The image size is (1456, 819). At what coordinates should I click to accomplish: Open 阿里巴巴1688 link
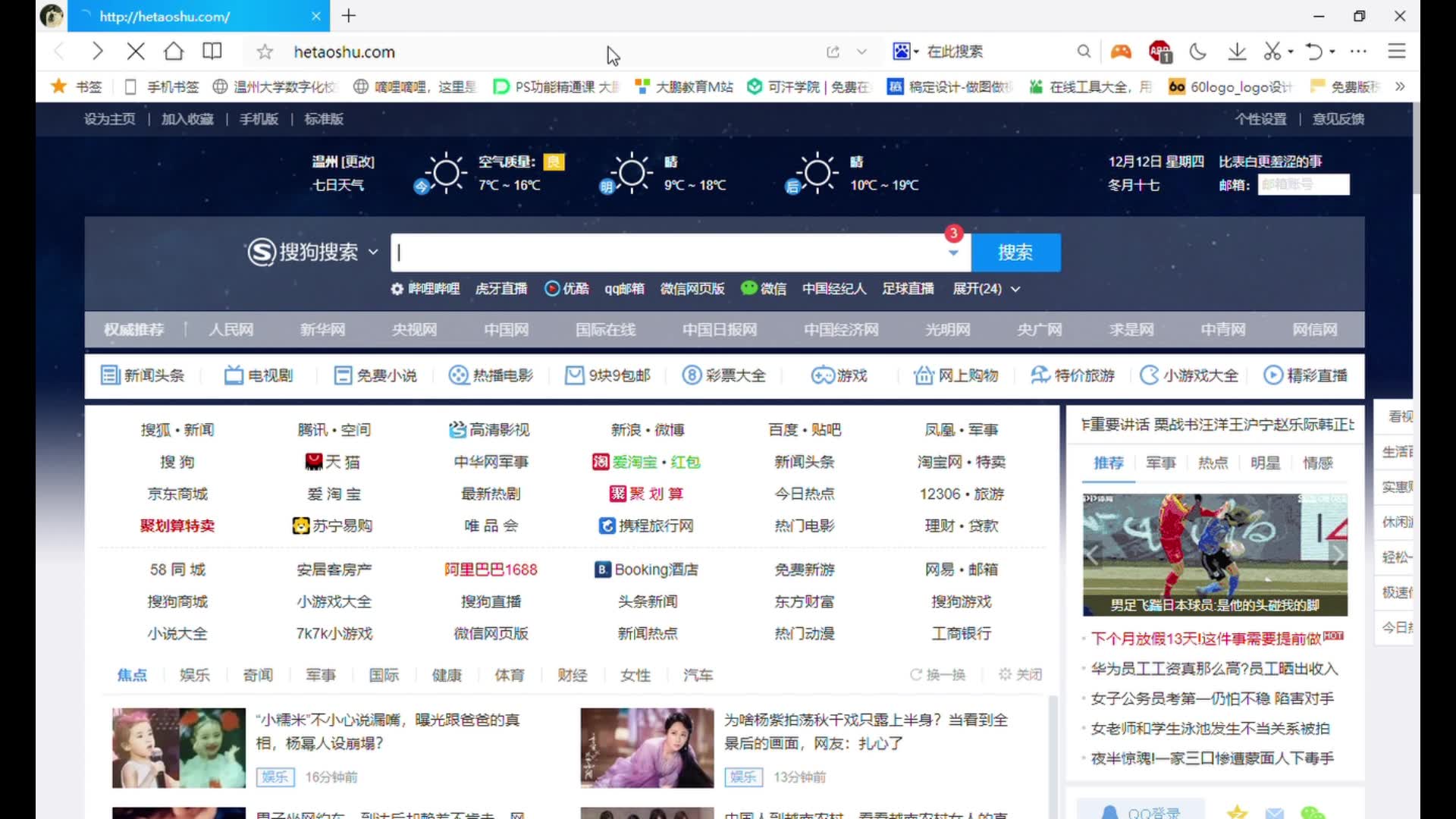pos(491,570)
